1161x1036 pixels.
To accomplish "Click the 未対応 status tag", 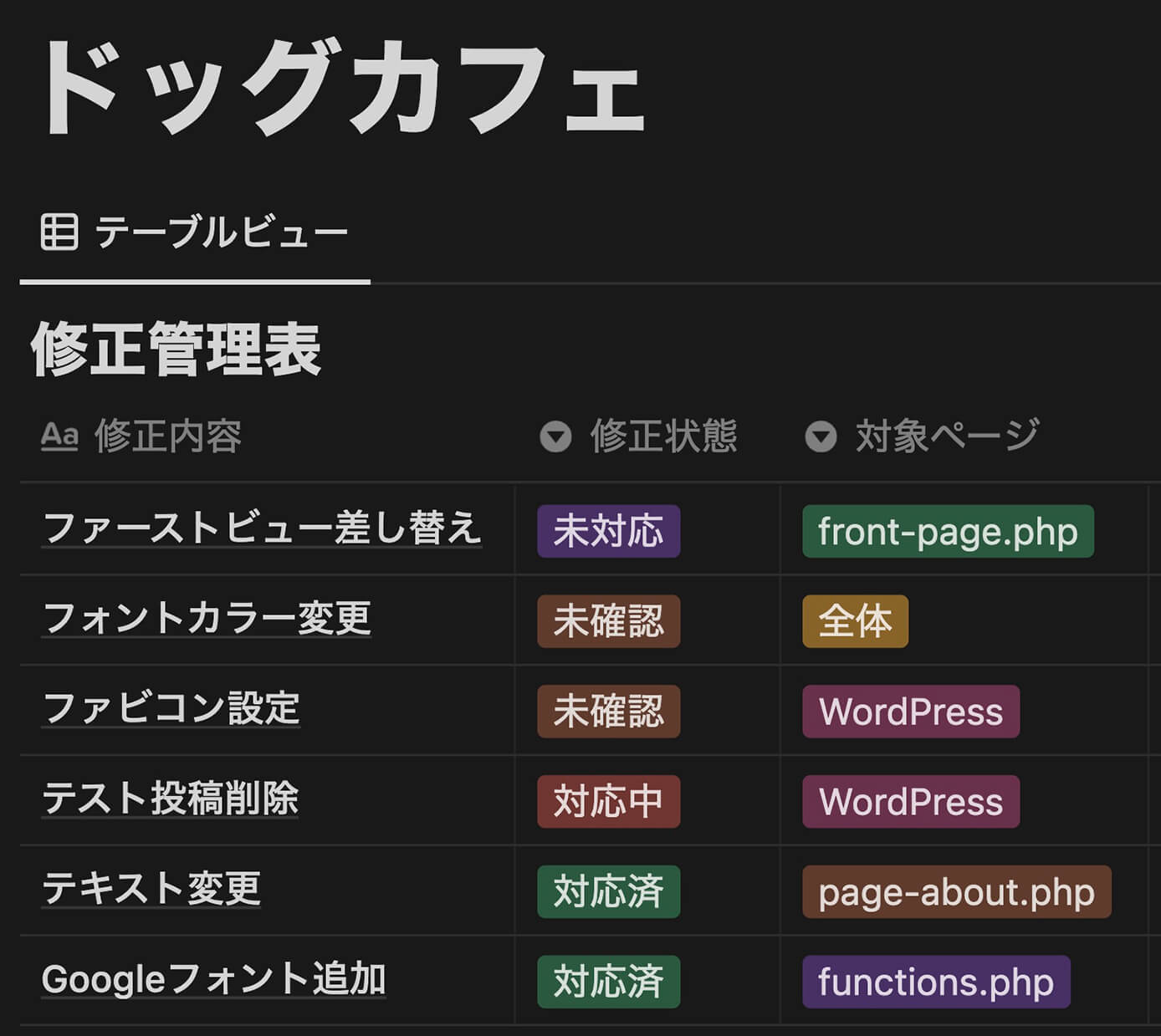I will click(x=609, y=531).
